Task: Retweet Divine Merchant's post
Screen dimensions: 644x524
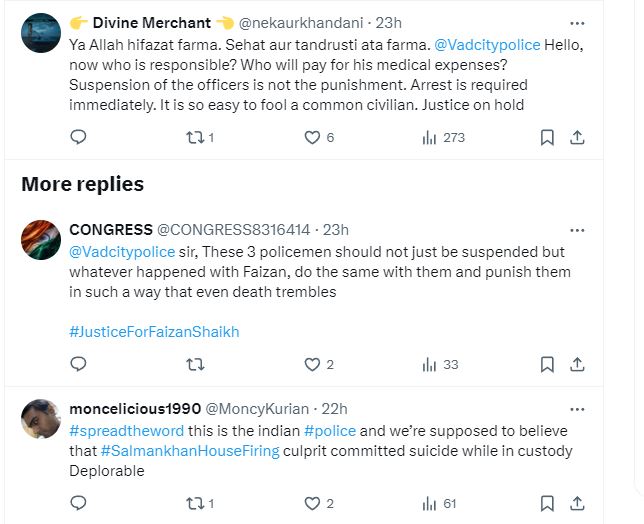Action: [x=195, y=137]
